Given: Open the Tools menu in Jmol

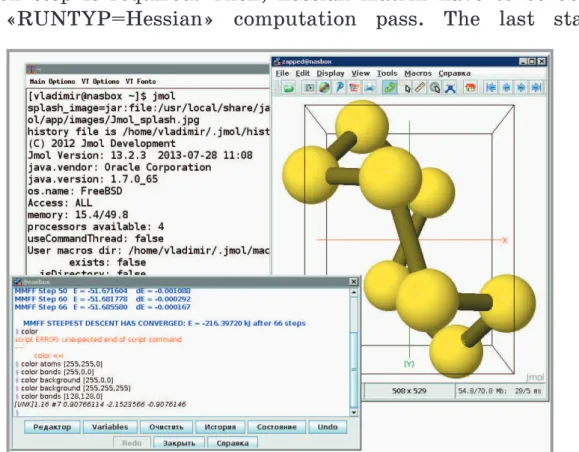Looking at the screenshot, I should click(387, 73).
